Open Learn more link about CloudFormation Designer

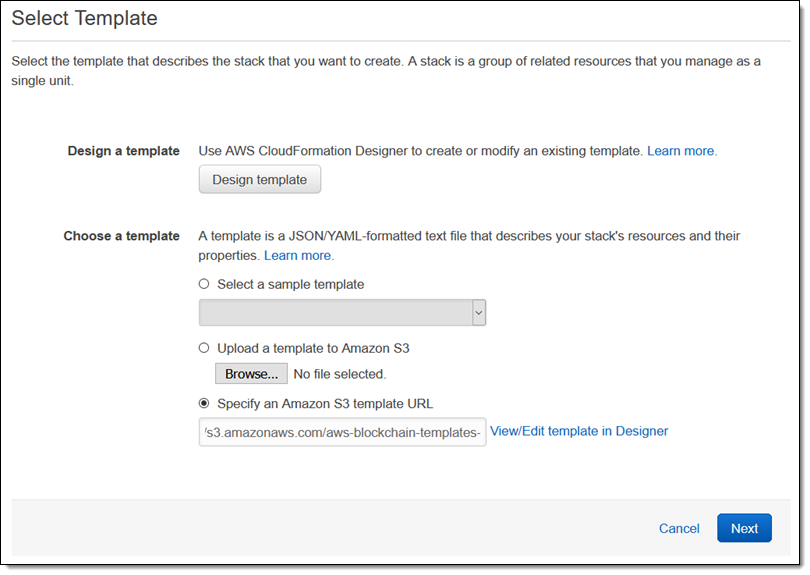click(682, 151)
